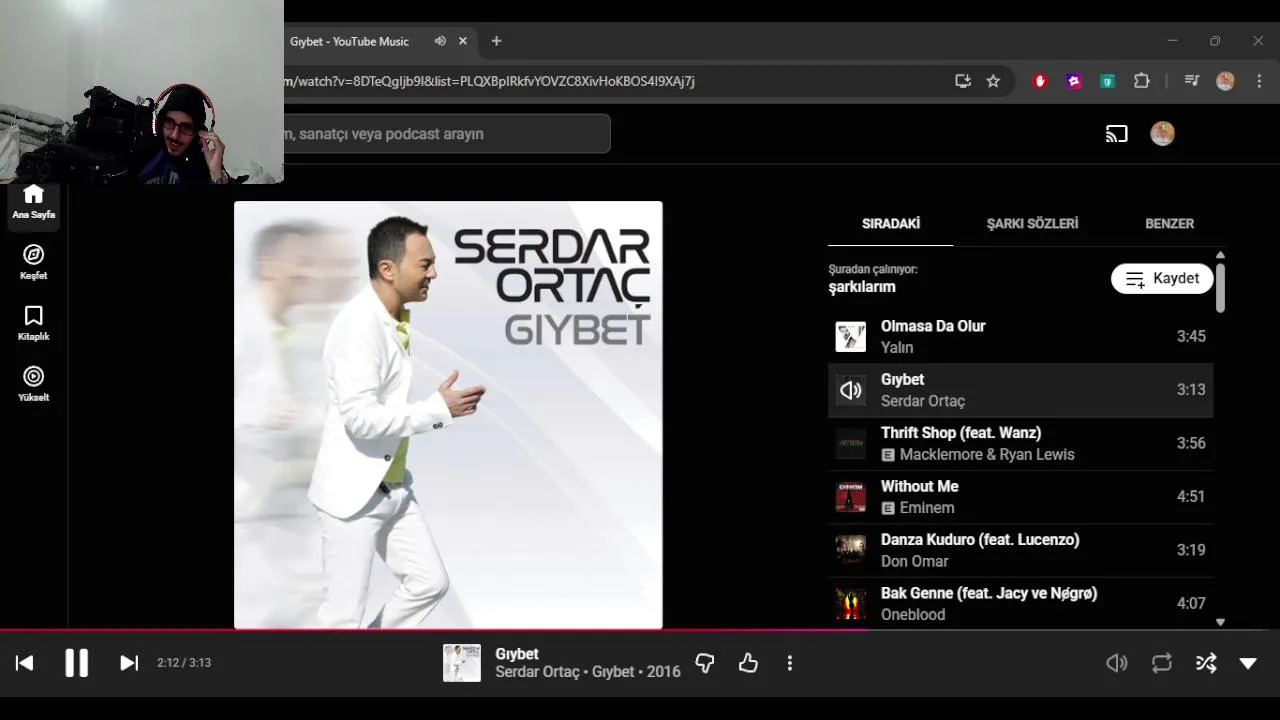The image size is (1280, 720).
Task: Skip to next track
Action: [x=129, y=663]
